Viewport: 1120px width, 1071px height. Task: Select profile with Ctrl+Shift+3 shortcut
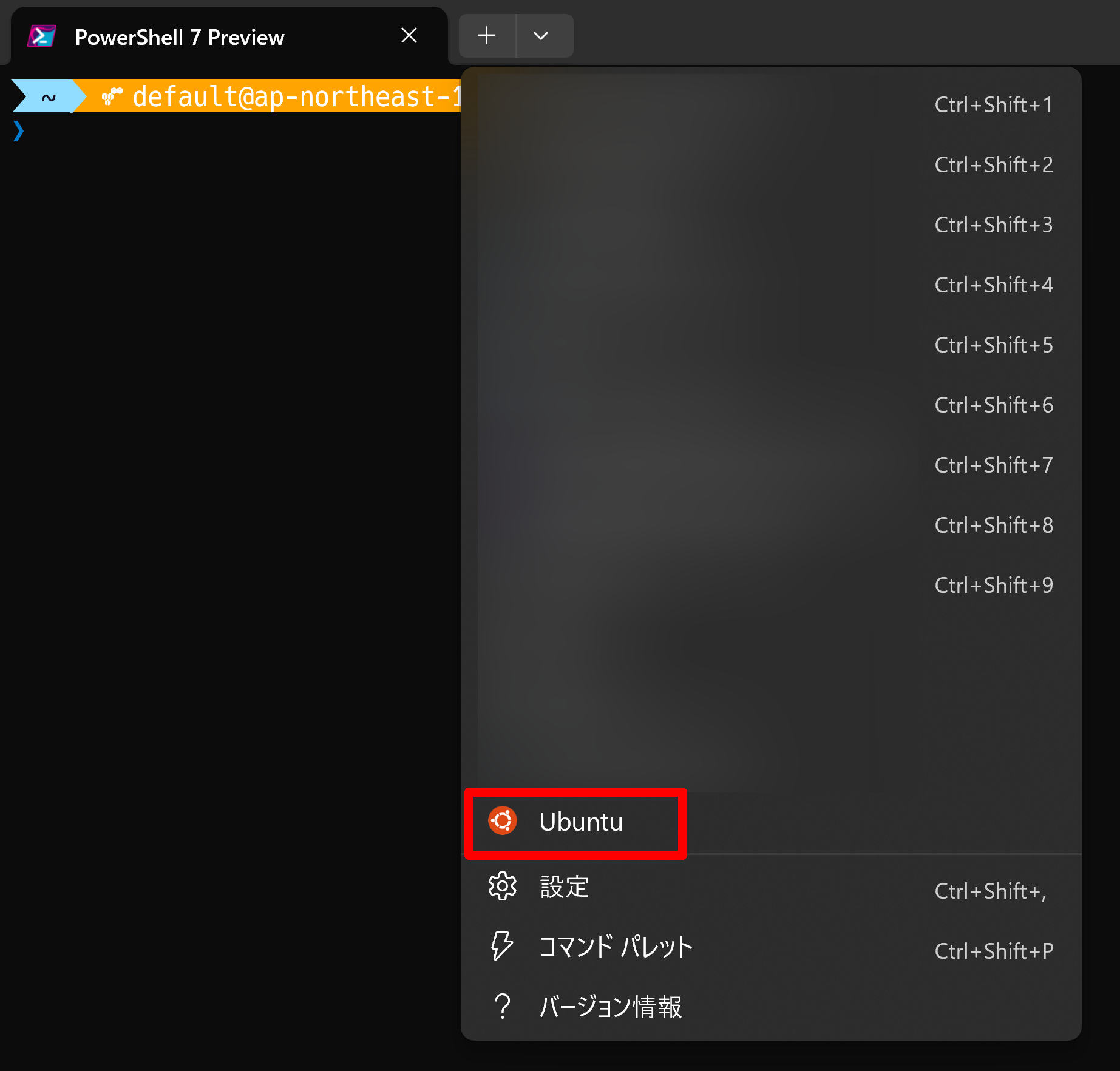[771, 225]
